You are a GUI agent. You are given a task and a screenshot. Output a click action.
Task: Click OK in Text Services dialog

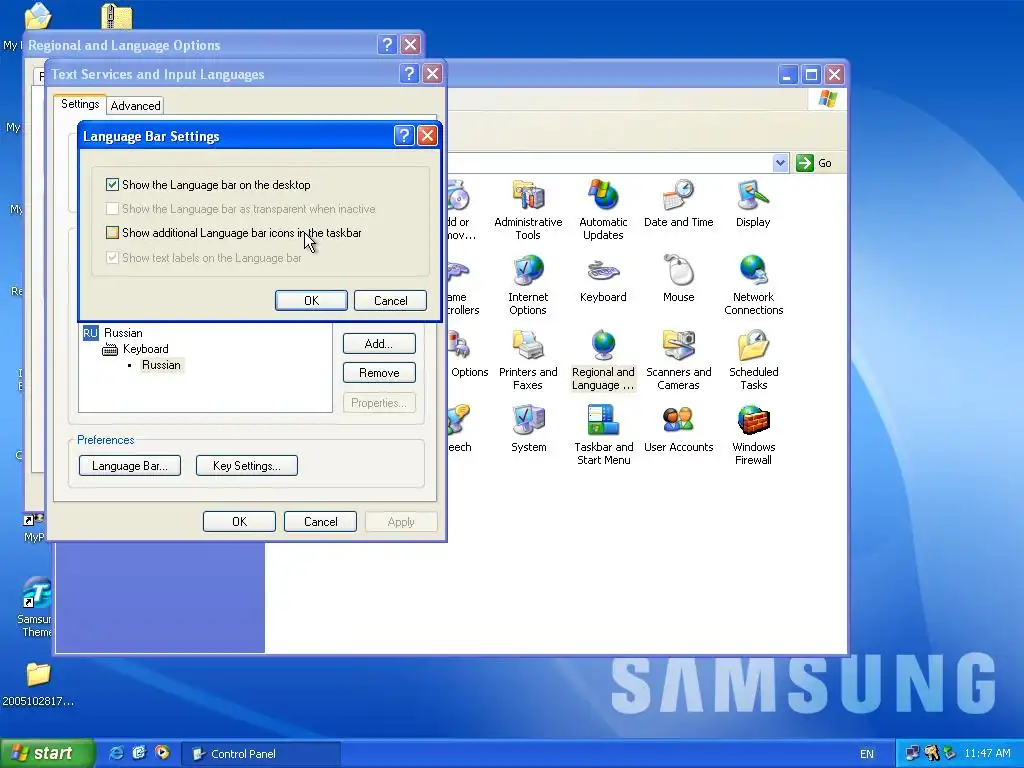[239, 522]
